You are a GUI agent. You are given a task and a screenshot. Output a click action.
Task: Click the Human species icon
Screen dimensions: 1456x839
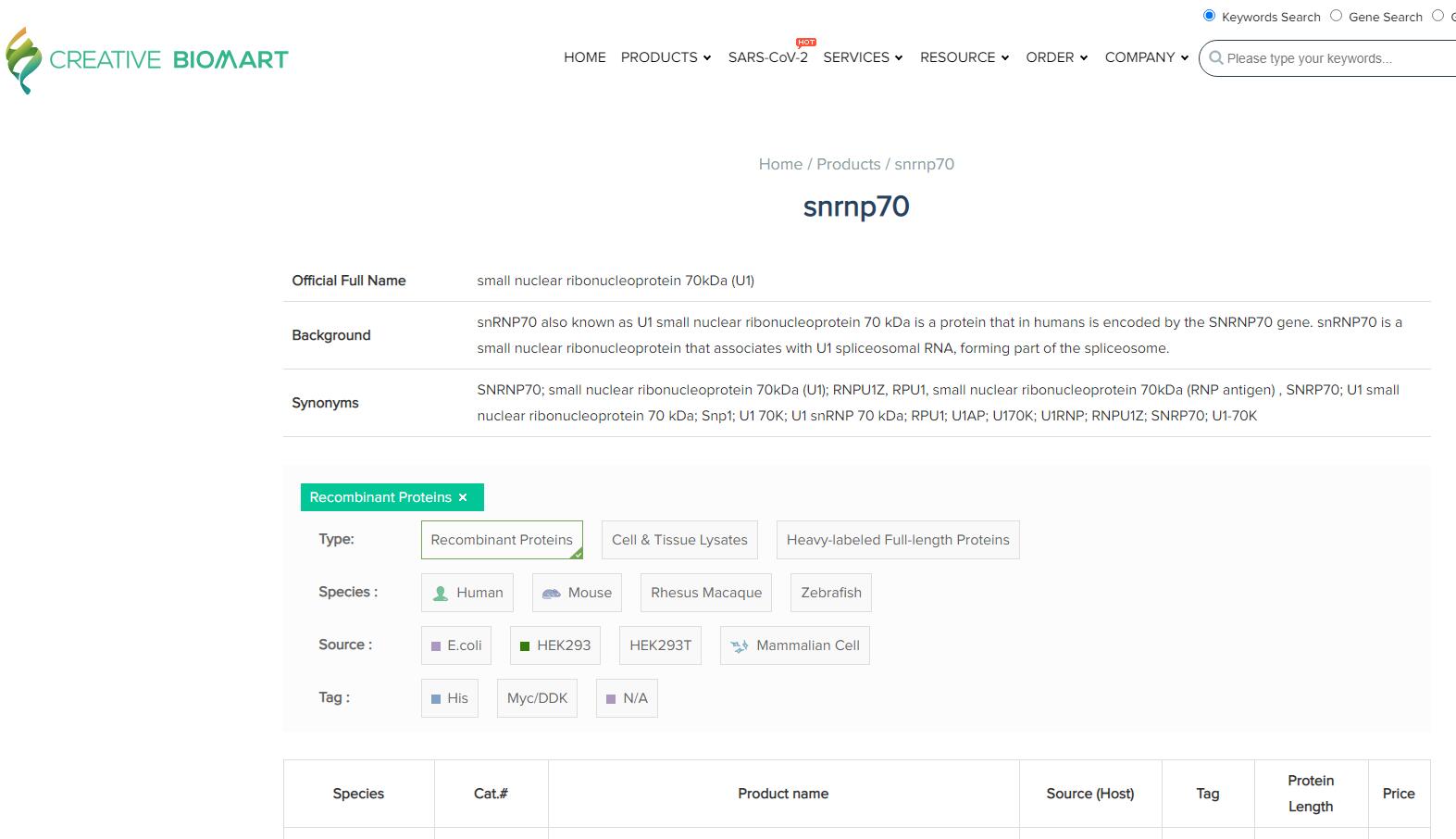[x=441, y=594]
